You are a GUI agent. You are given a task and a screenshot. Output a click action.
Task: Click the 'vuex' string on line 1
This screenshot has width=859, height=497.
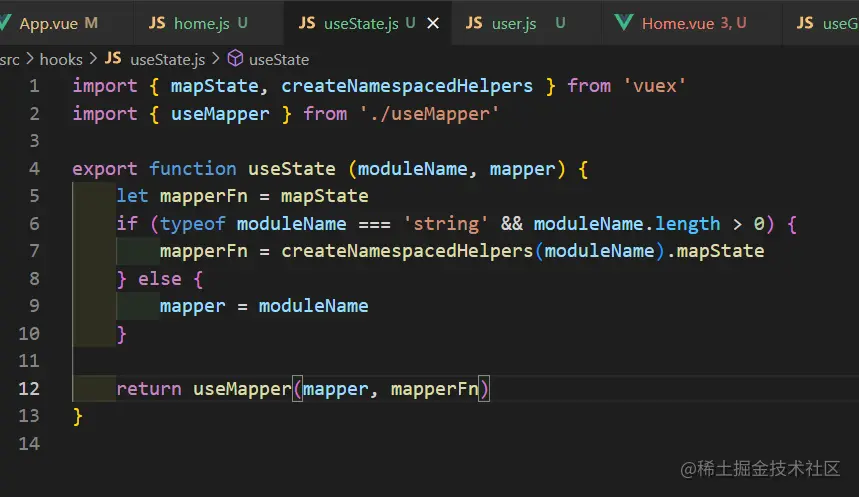coord(654,86)
